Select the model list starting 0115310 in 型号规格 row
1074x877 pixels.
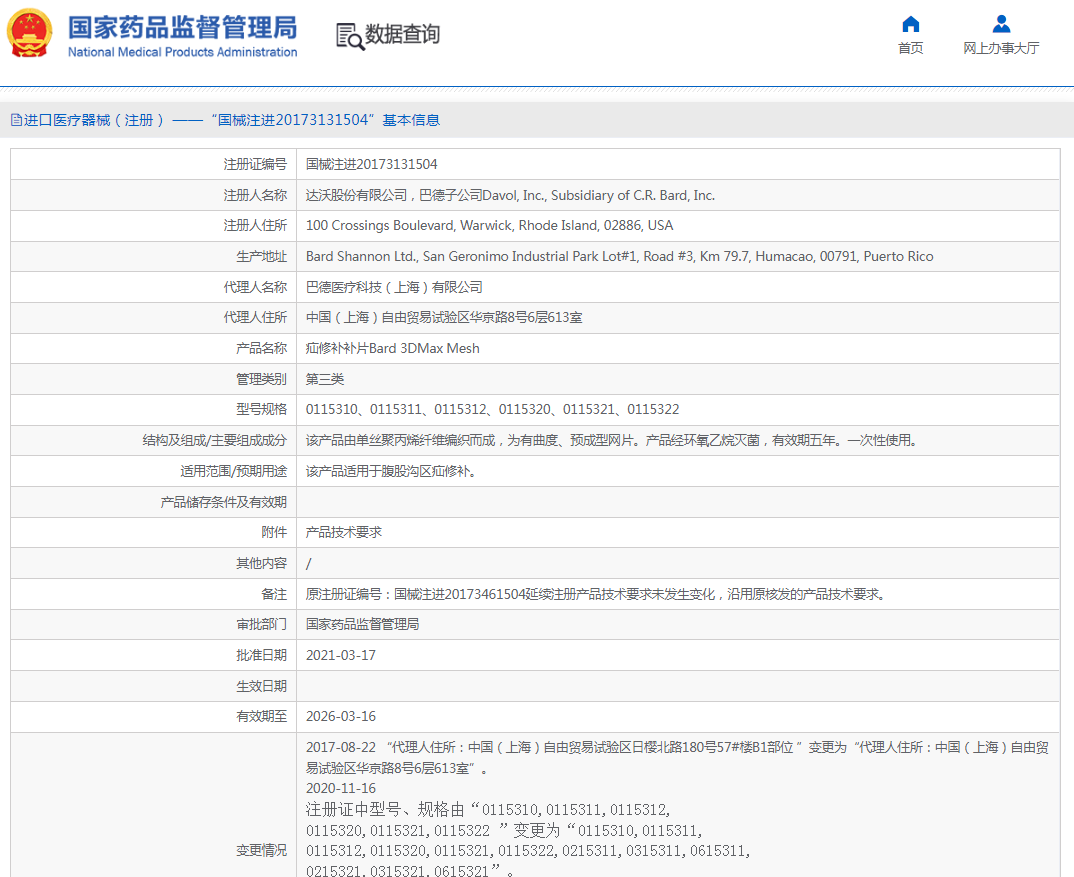coord(492,409)
